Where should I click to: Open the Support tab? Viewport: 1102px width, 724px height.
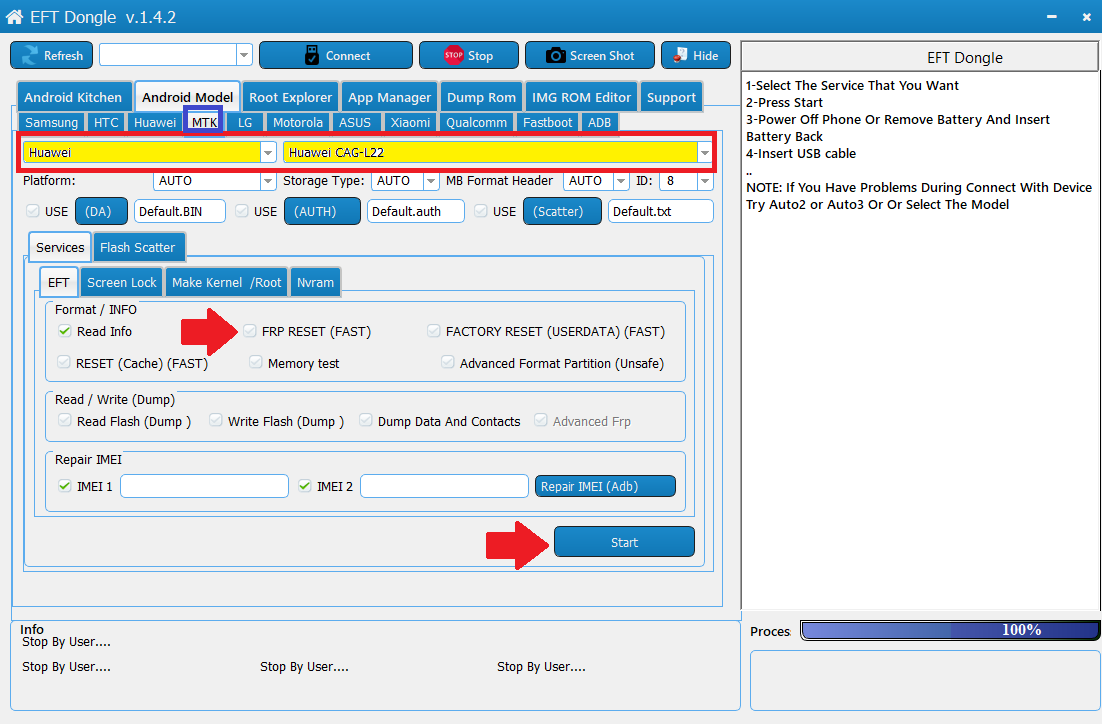tap(671, 97)
